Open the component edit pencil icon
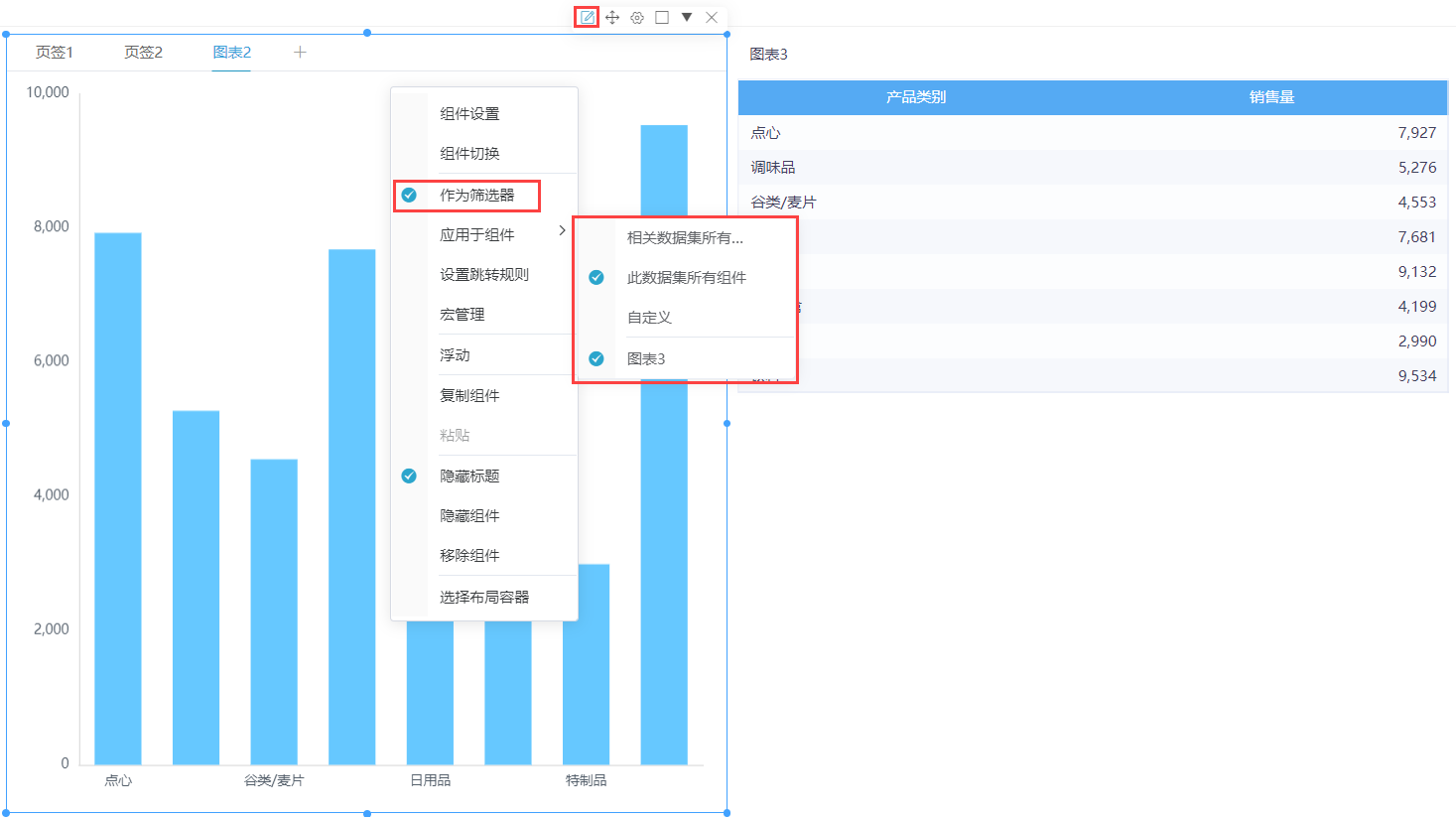Image resolution: width=1456 pixels, height=819 pixels. 588,17
